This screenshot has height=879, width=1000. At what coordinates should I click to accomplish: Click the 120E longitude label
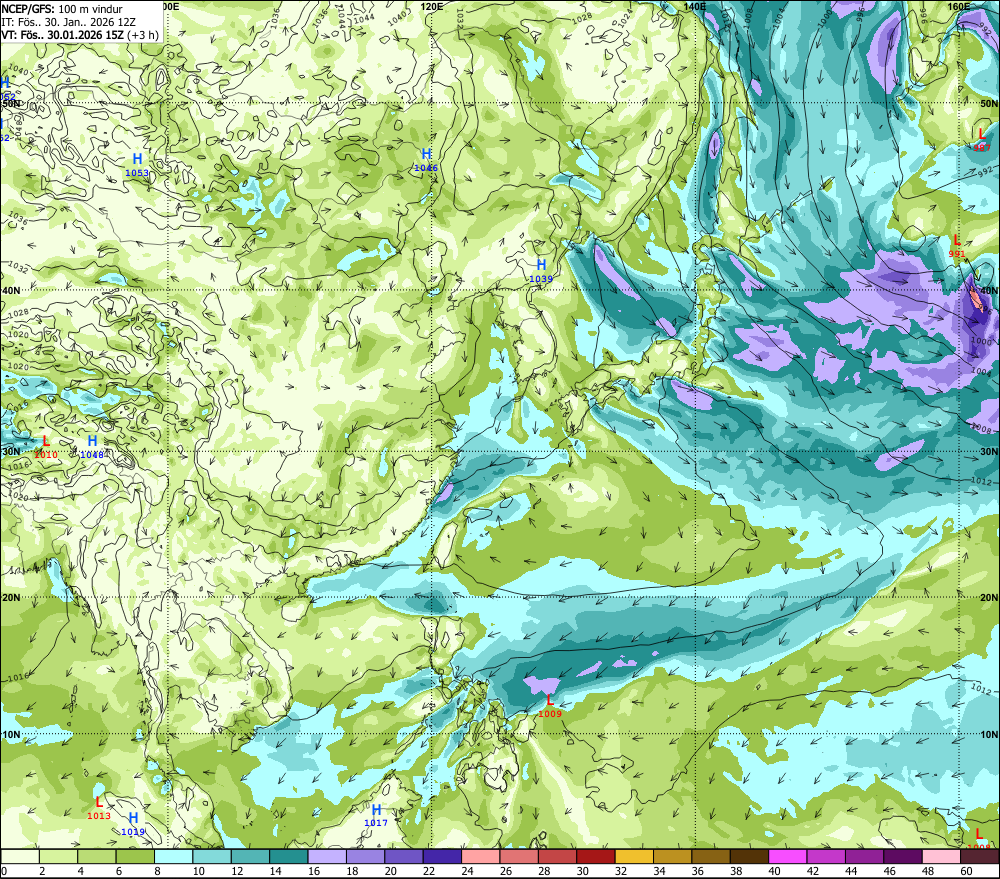pyautogui.click(x=432, y=6)
